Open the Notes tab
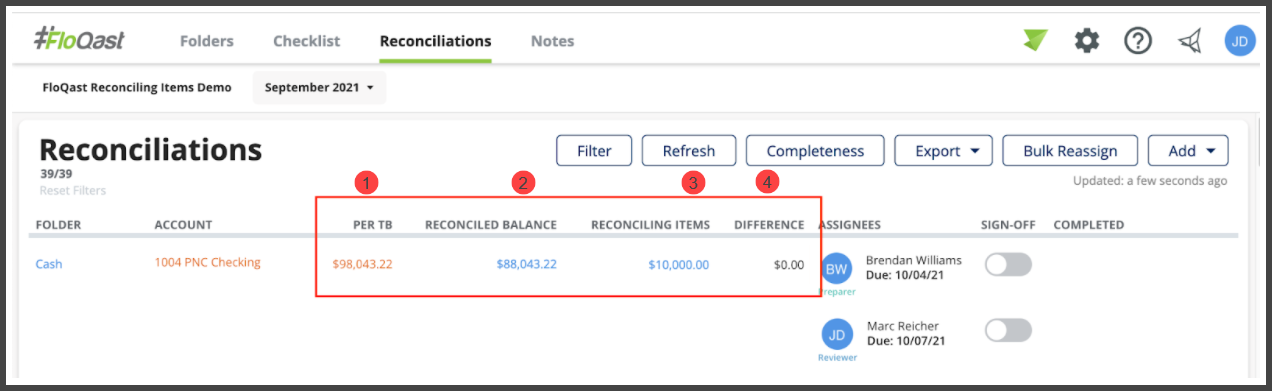The image size is (1272, 391). click(553, 41)
